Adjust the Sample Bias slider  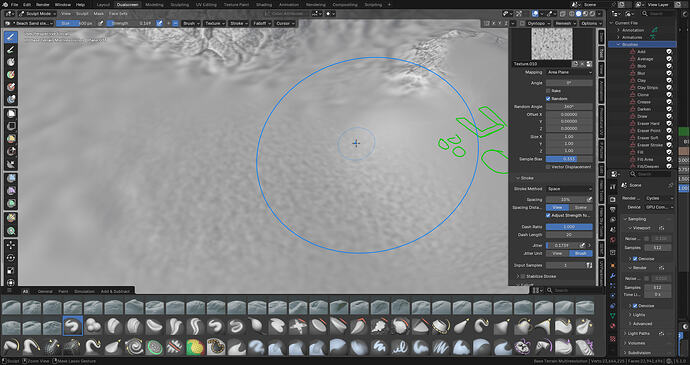pyautogui.click(x=569, y=159)
